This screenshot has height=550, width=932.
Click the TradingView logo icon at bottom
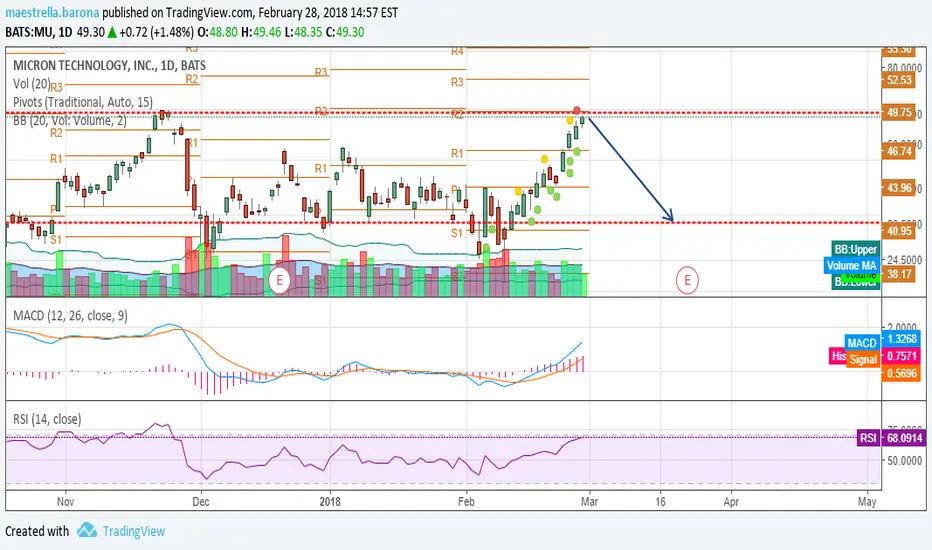tap(87, 530)
